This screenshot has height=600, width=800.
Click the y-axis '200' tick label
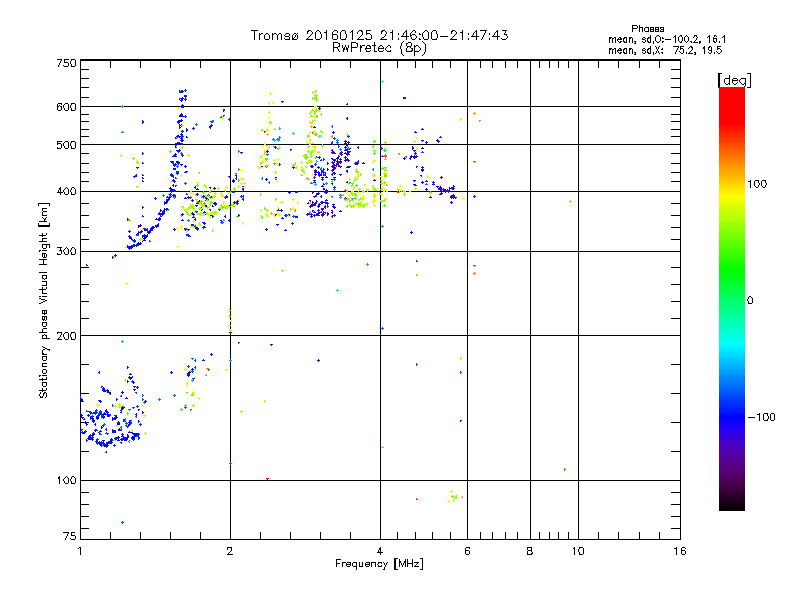[66, 336]
